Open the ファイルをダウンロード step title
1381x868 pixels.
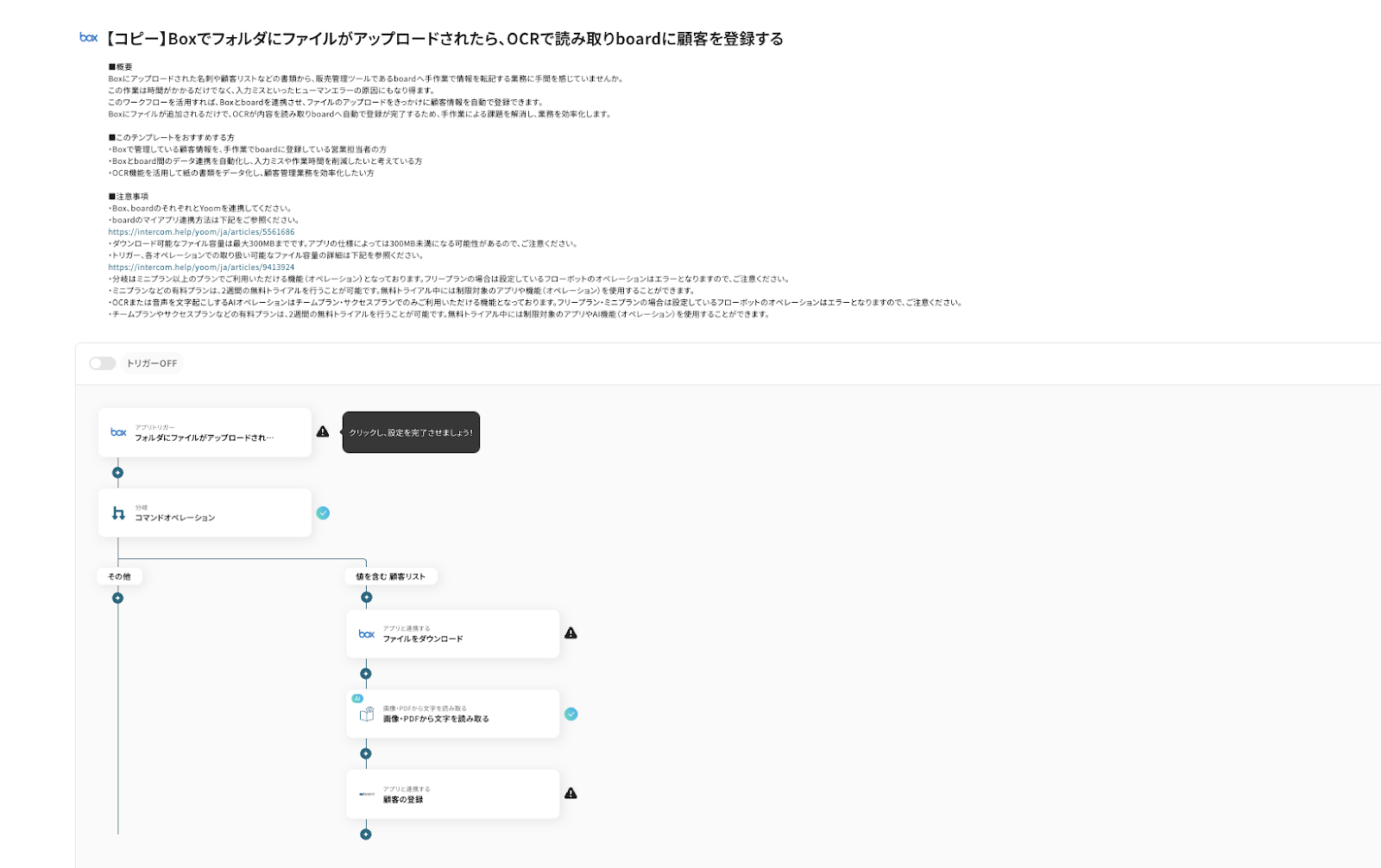click(x=423, y=639)
